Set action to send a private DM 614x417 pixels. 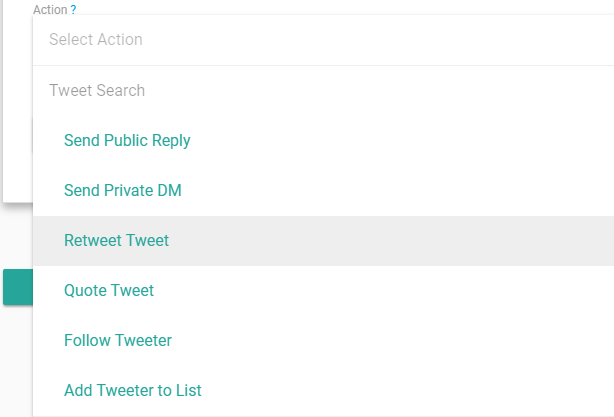(123, 190)
